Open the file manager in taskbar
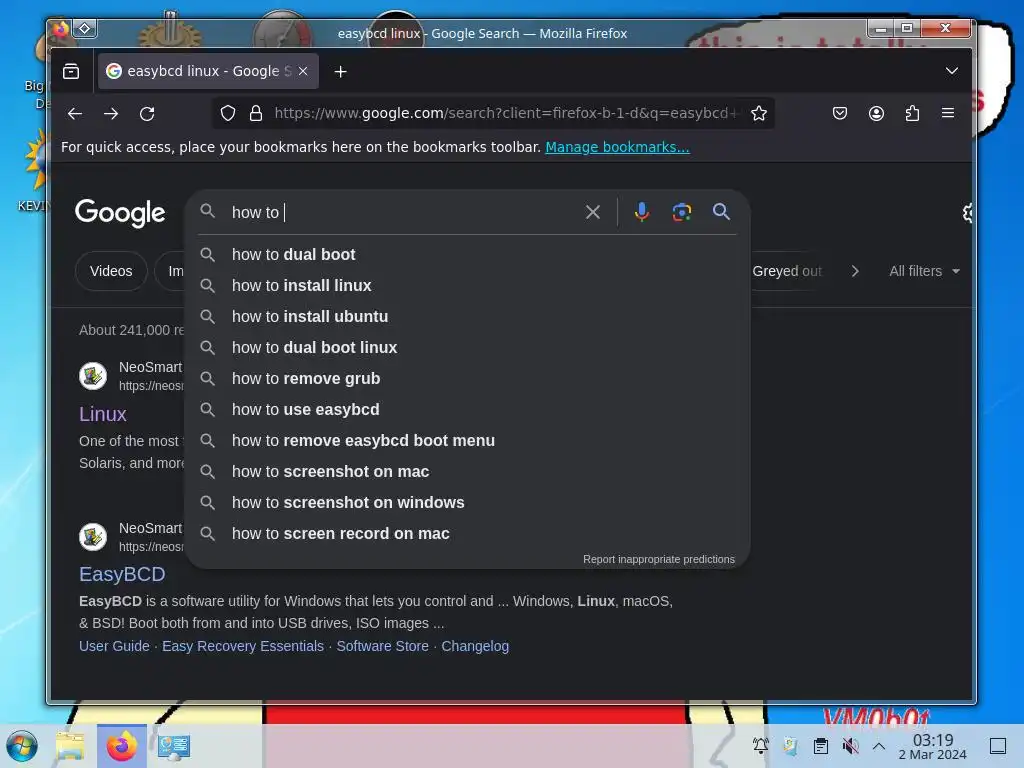 (71, 746)
